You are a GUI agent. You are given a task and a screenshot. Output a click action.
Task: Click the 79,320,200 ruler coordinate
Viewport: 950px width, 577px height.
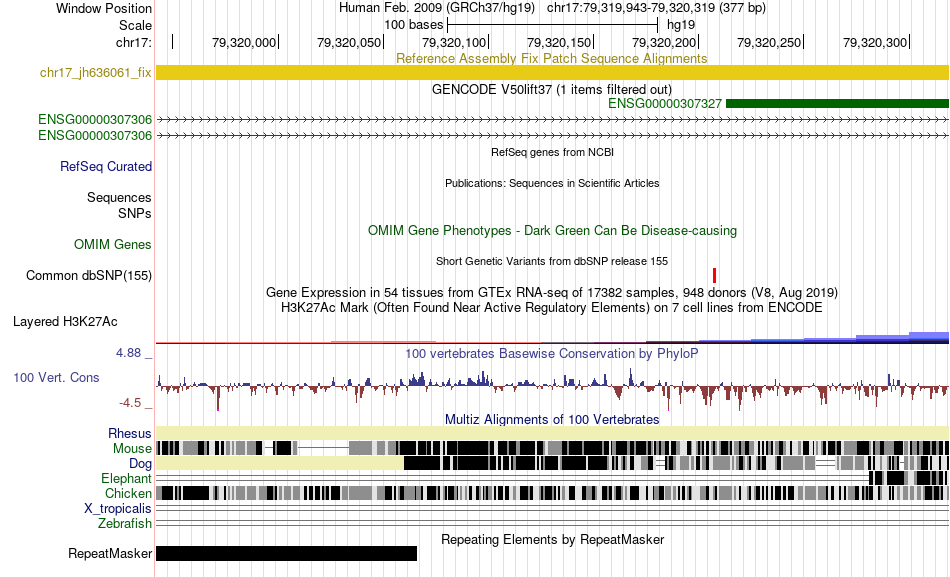[664, 42]
